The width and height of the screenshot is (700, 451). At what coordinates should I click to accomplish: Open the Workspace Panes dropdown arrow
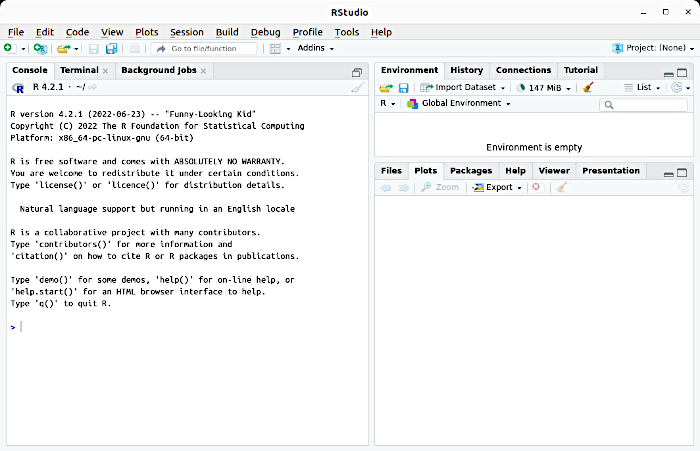coord(288,49)
